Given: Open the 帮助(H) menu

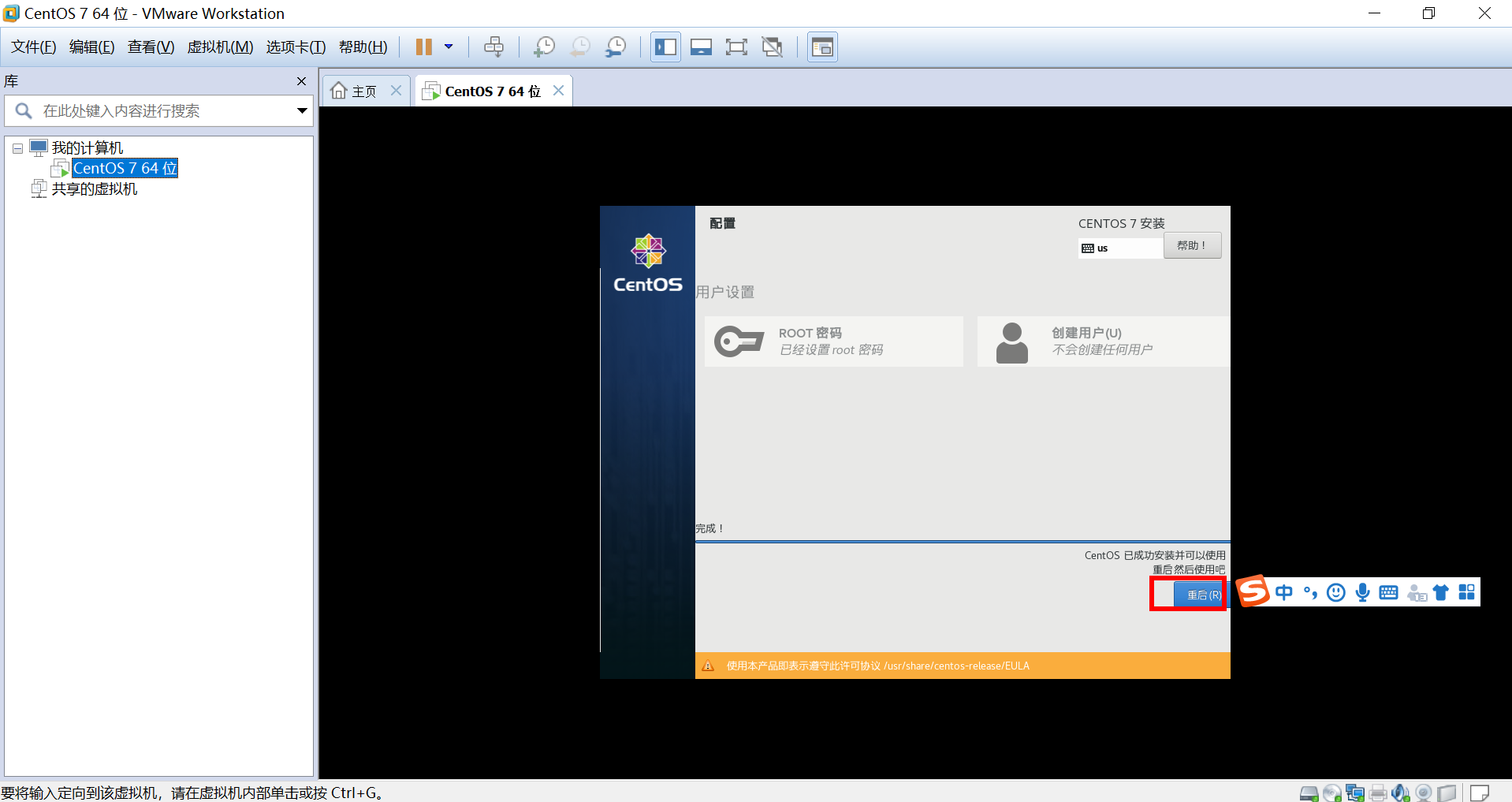Looking at the screenshot, I should click(363, 47).
